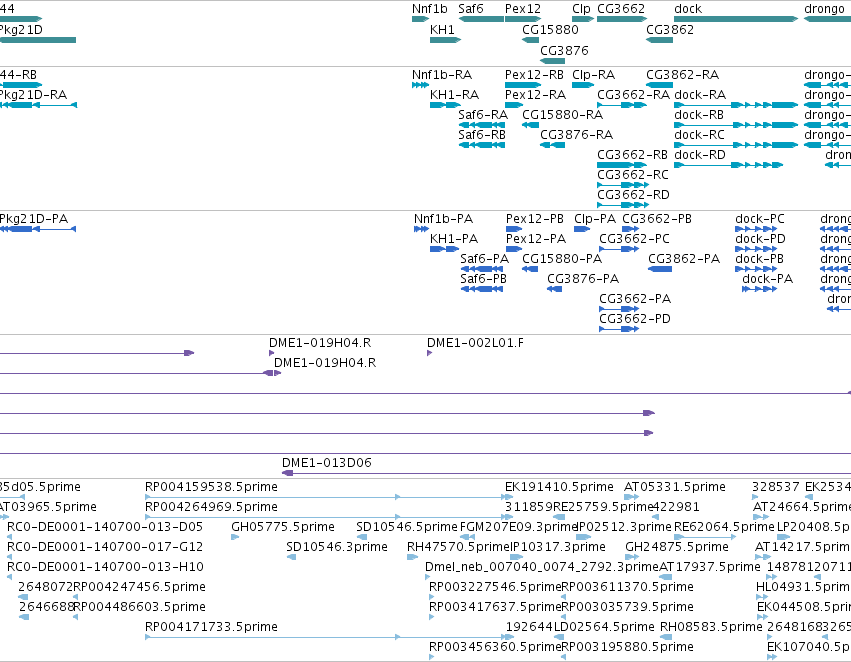
Task: Click the CG15880-RA transcript
Action: (530, 125)
